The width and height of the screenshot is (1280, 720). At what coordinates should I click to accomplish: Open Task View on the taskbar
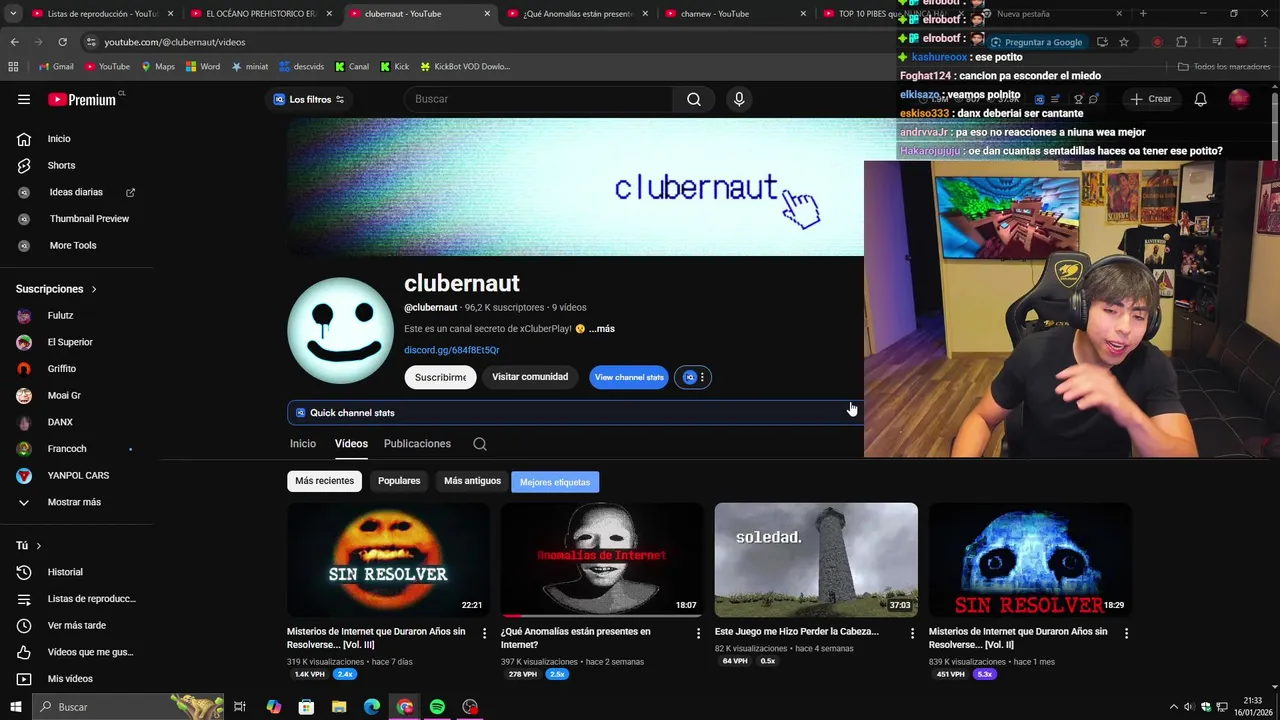click(x=240, y=707)
